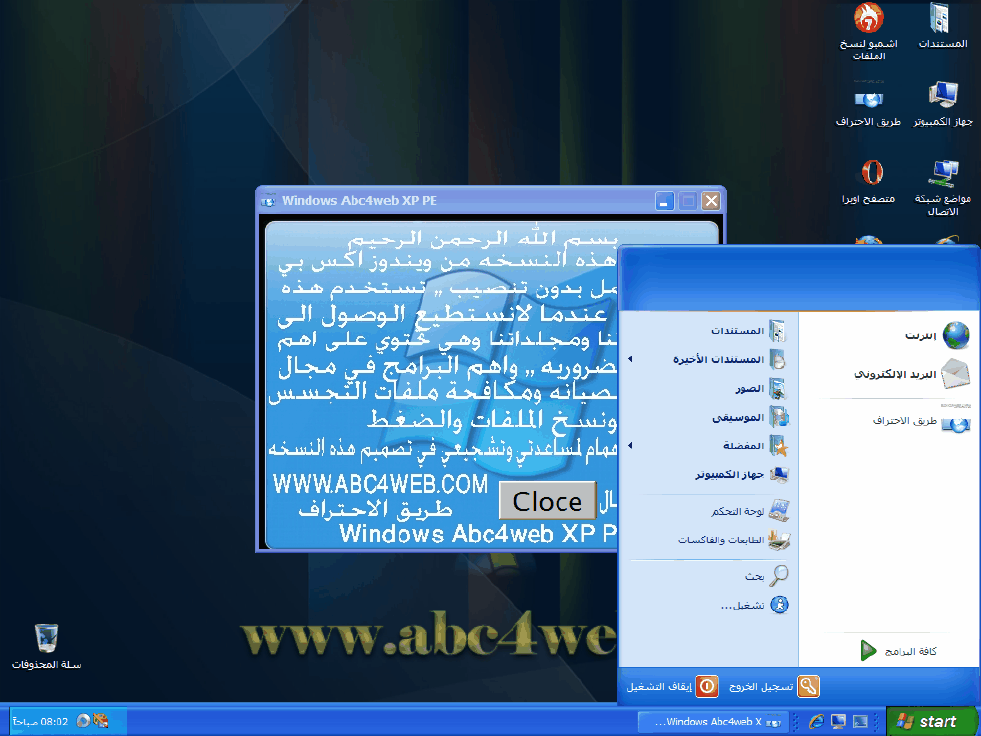Viewport: 981px width, 736px height.
Task: Open My Documents icon on desktop
Action: (941, 19)
